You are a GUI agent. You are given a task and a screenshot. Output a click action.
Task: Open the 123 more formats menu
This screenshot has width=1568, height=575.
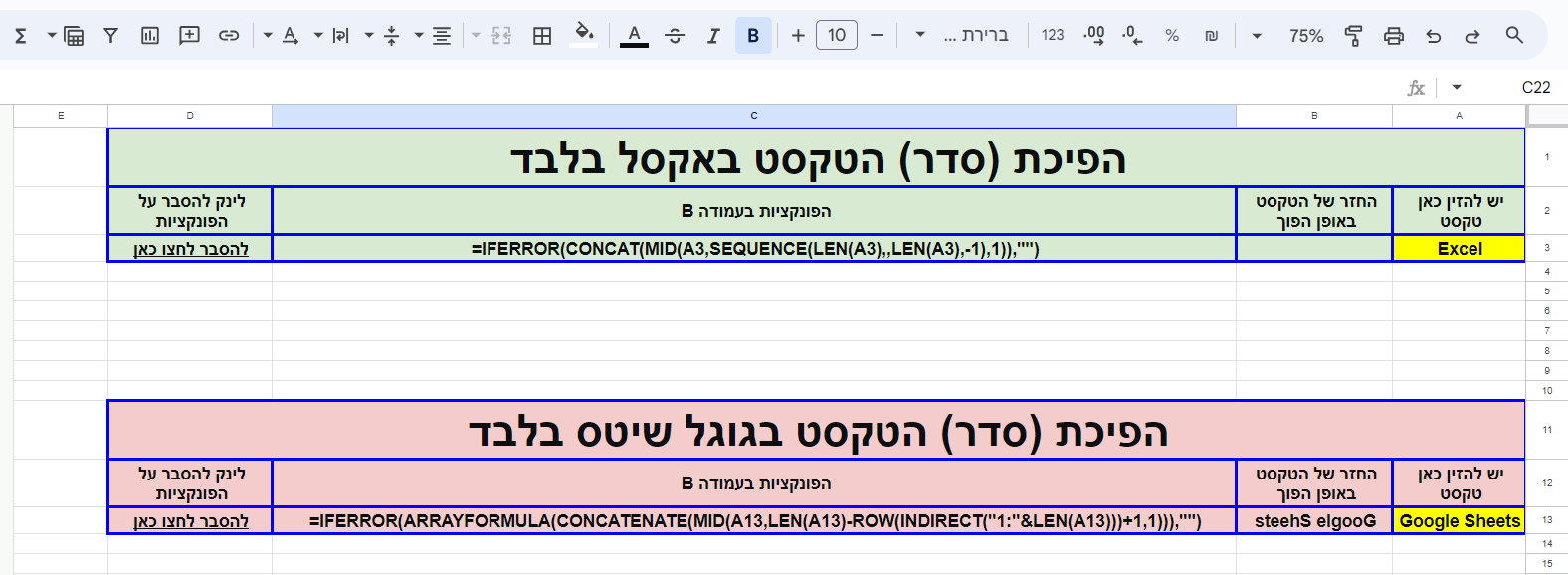pyautogui.click(x=1053, y=36)
